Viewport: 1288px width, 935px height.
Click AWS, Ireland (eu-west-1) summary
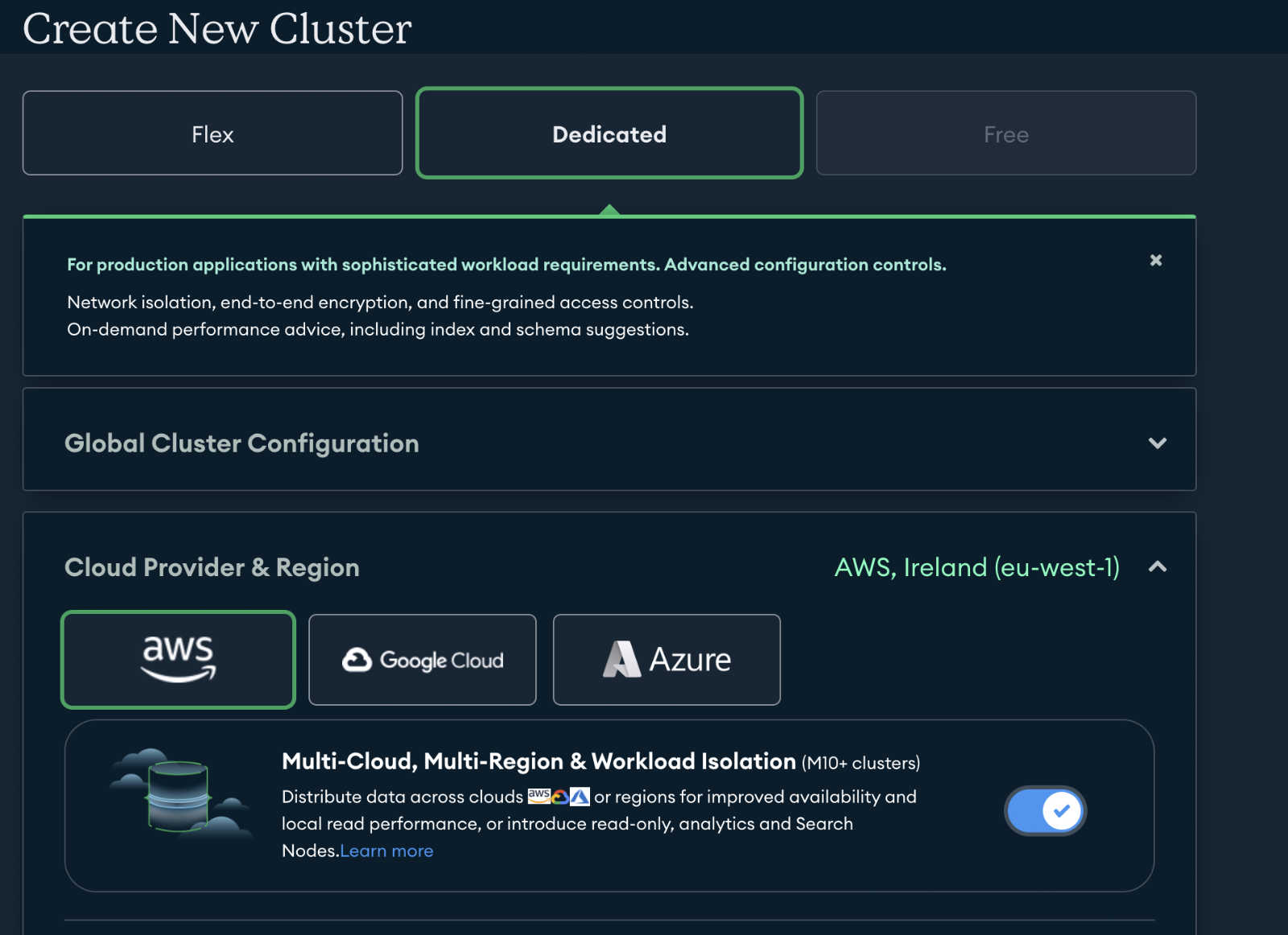tap(976, 567)
